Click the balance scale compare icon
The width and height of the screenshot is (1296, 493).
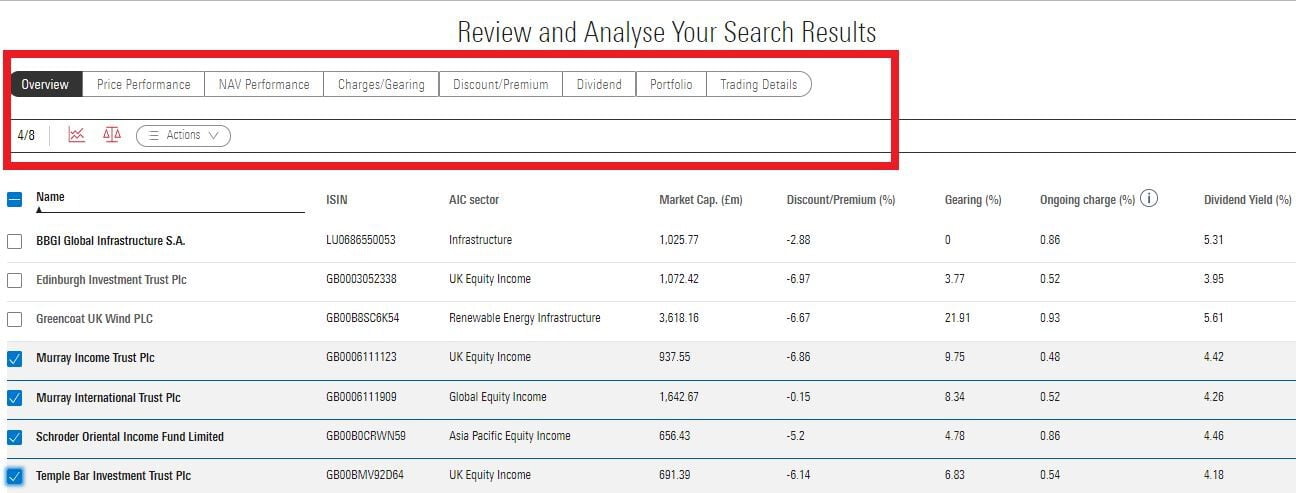pos(112,135)
